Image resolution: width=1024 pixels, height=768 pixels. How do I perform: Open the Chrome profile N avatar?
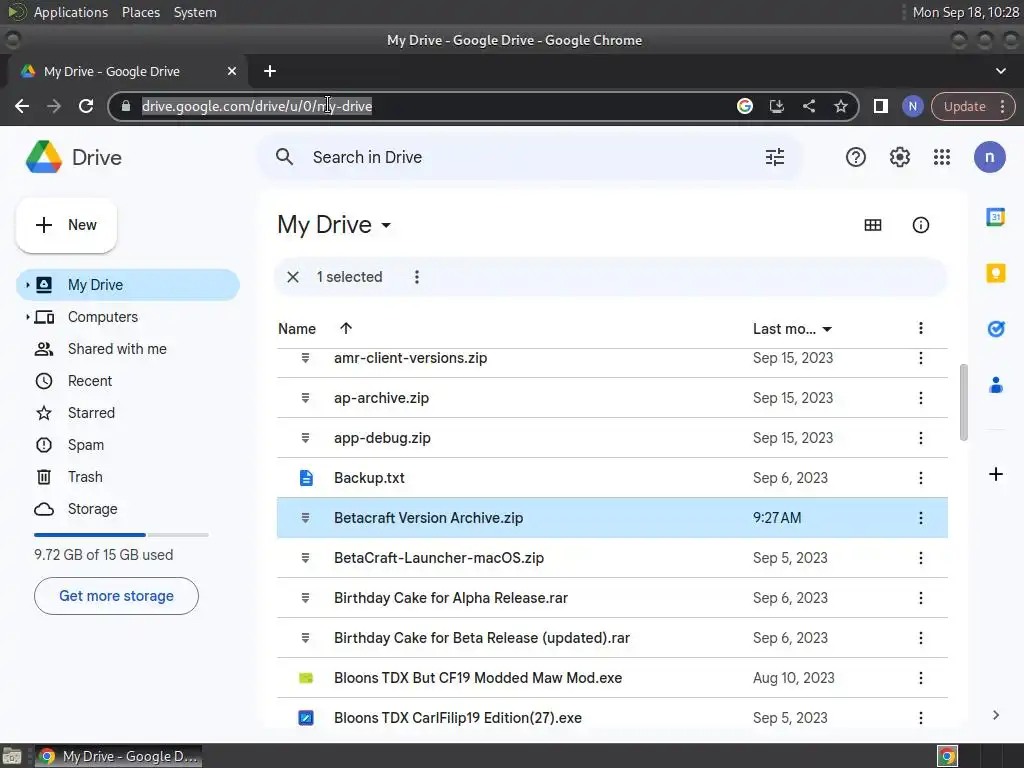[x=912, y=106]
